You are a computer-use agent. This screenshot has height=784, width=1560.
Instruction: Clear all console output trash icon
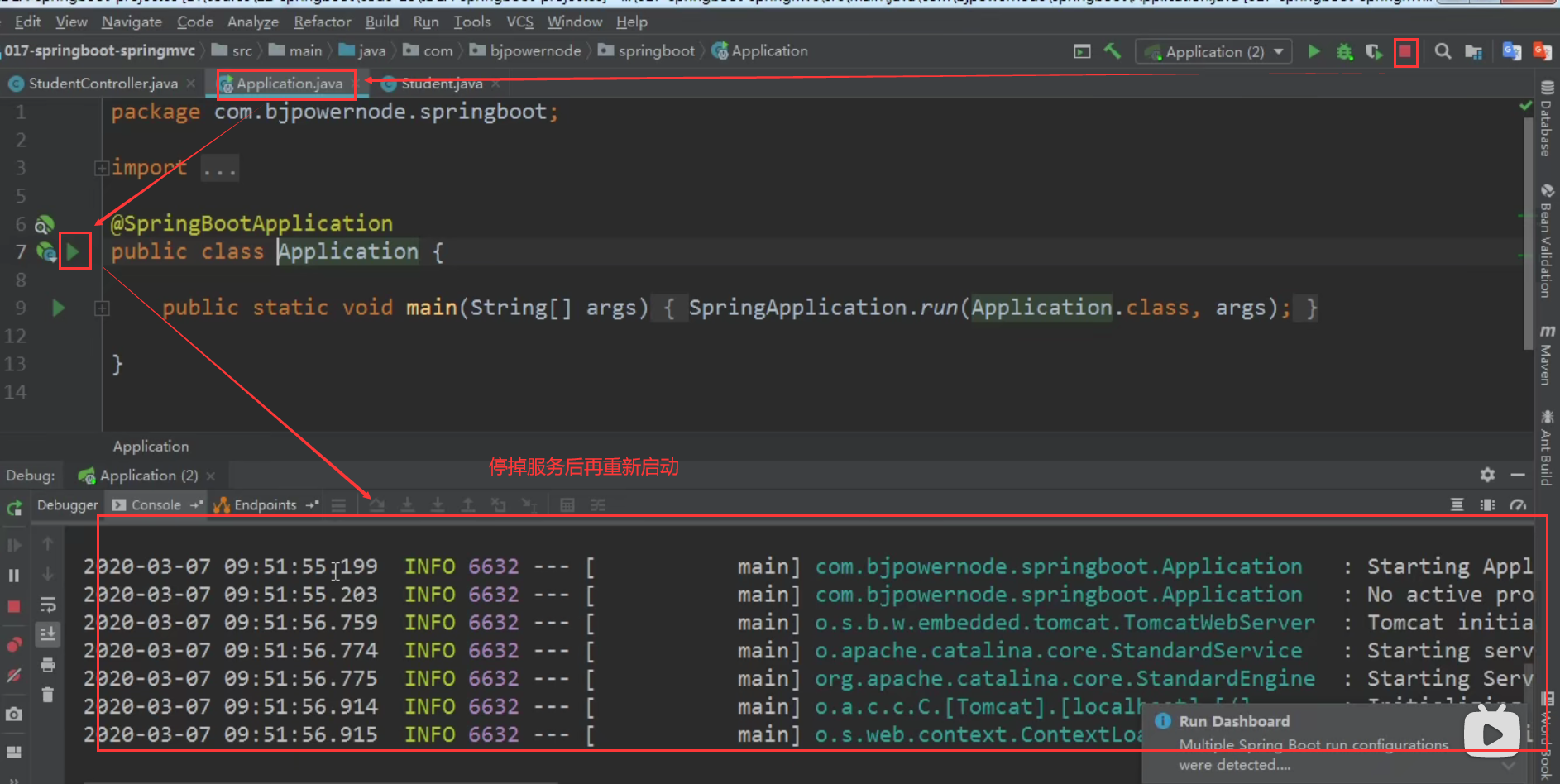(48, 695)
